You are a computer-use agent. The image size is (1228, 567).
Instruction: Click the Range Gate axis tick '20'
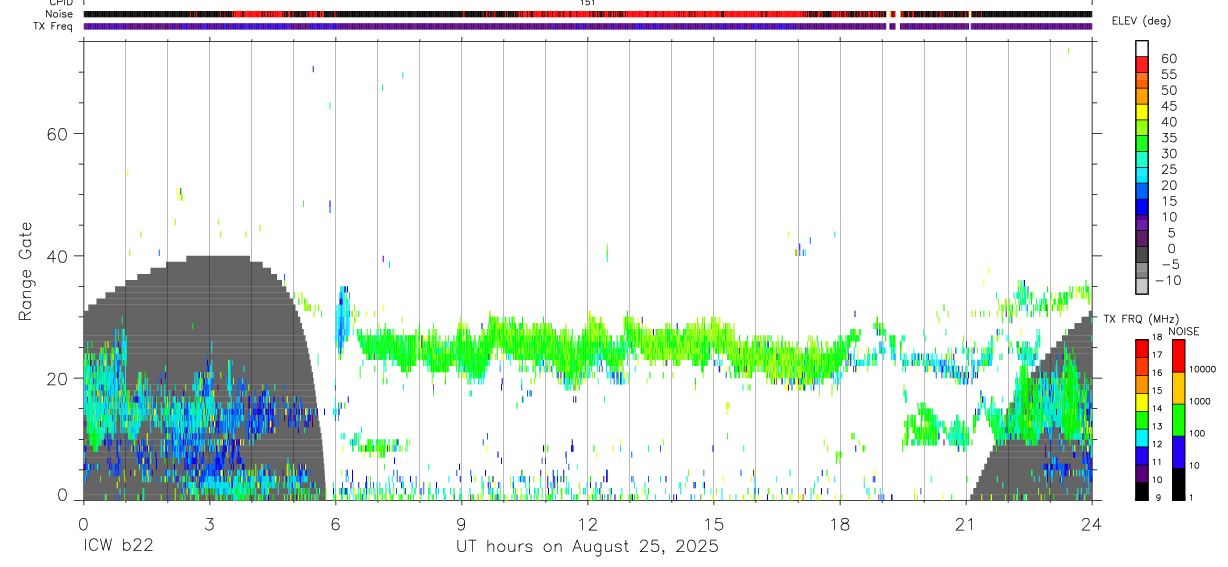[x=59, y=378]
